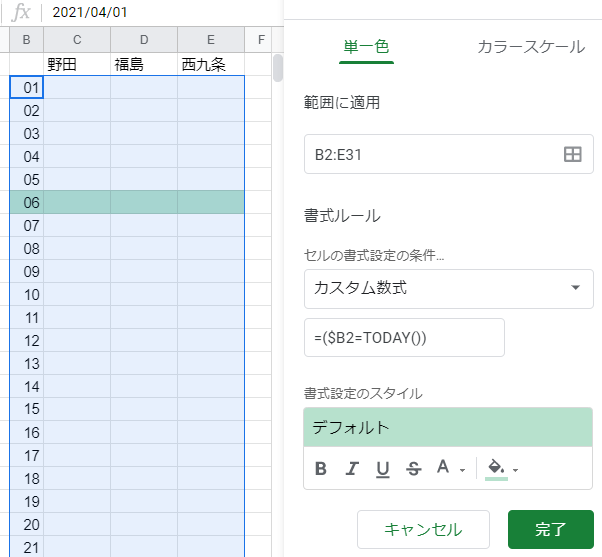Click the text color A icon
This screenshot has width=602, height=557.
coord(443,467)
